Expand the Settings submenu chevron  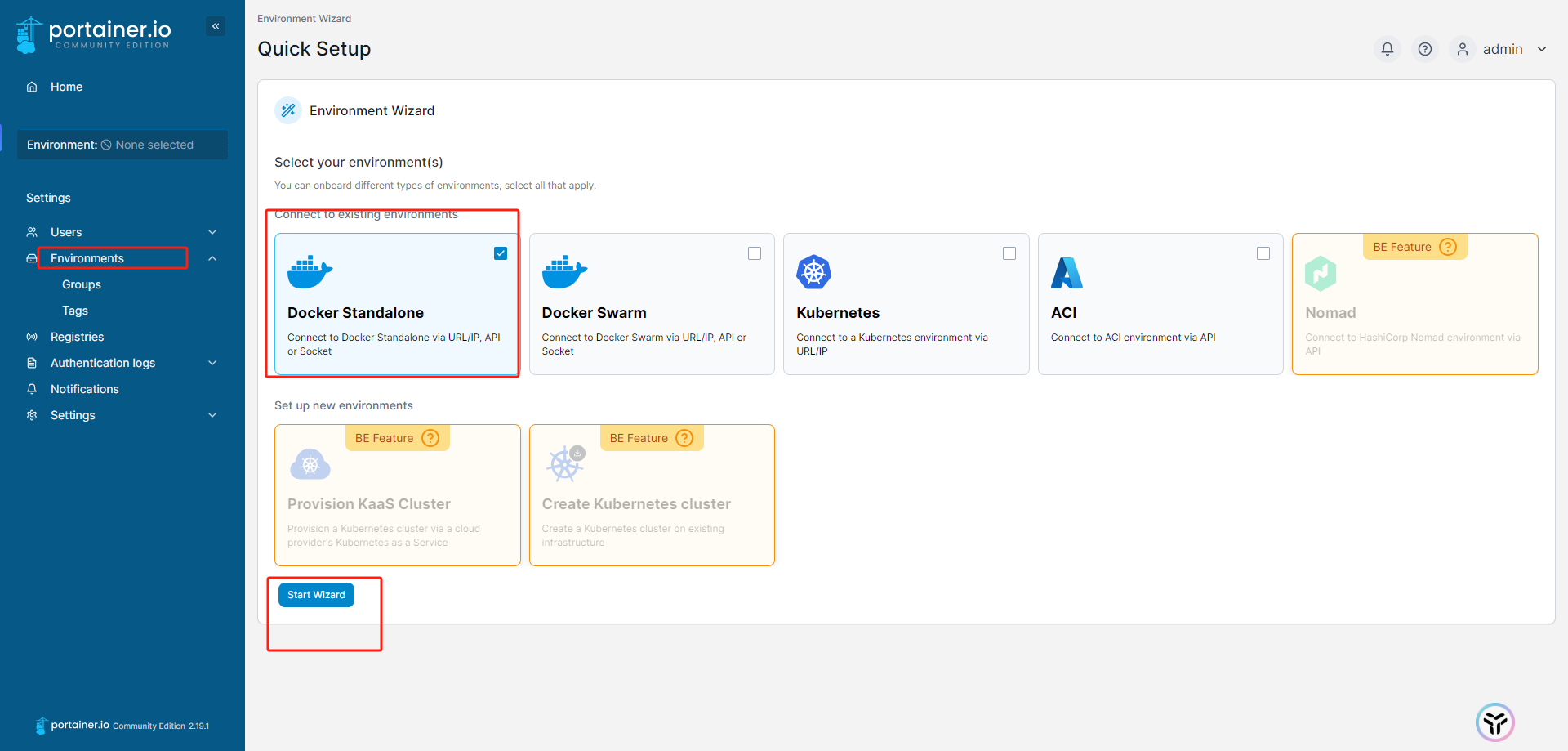click(x=212, y=415)
